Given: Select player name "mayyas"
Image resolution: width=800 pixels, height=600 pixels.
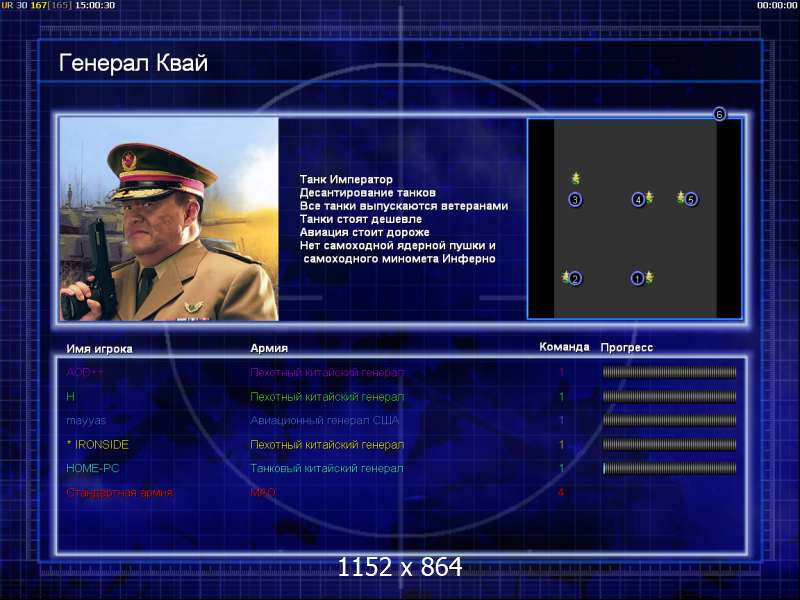Looking at the screenshot, I should (x=86, y=421).
